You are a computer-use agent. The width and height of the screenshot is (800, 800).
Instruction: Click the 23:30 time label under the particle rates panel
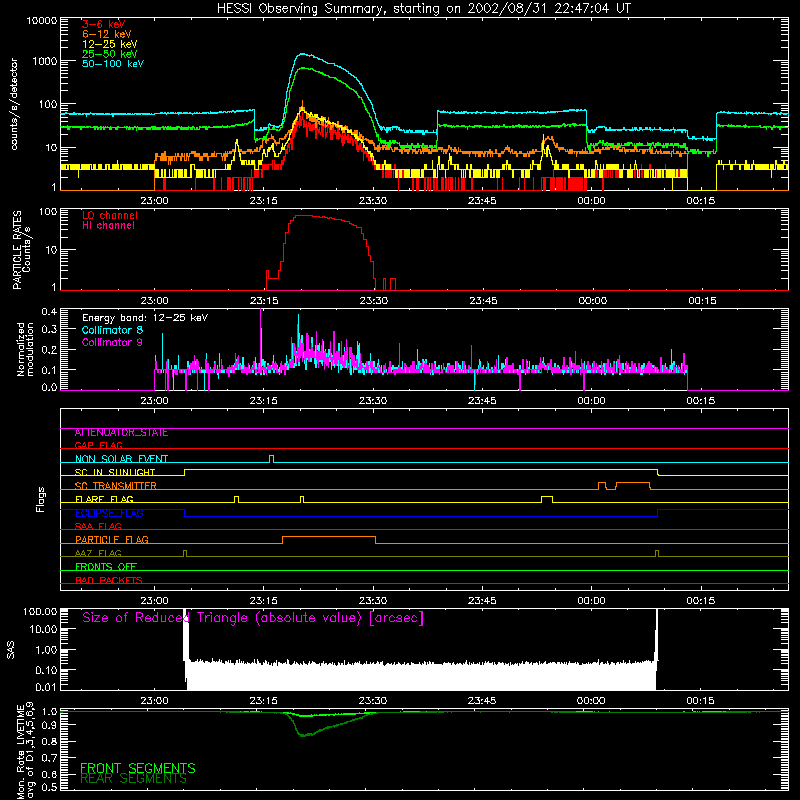point(373,301)
